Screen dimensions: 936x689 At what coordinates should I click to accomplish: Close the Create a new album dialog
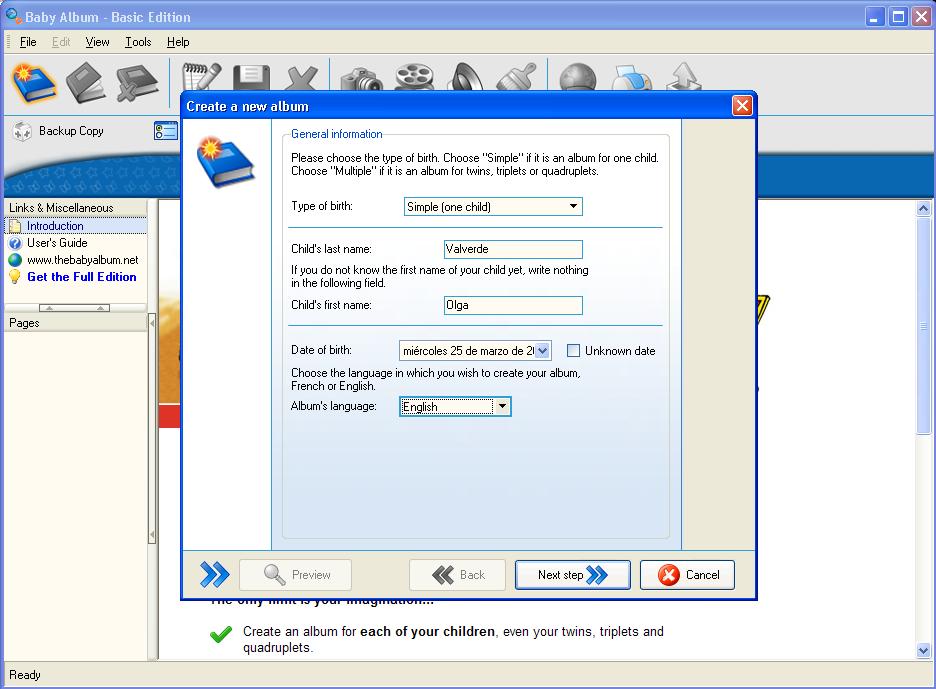(x=742, y=106)
